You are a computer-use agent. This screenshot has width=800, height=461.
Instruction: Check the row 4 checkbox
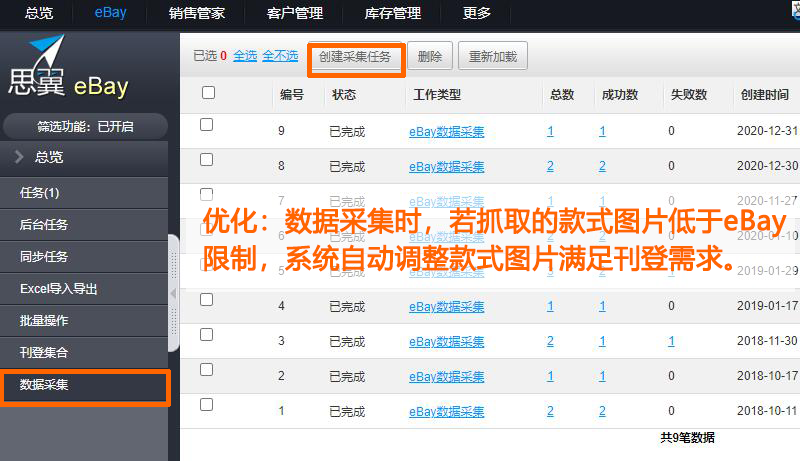[206, 299]
